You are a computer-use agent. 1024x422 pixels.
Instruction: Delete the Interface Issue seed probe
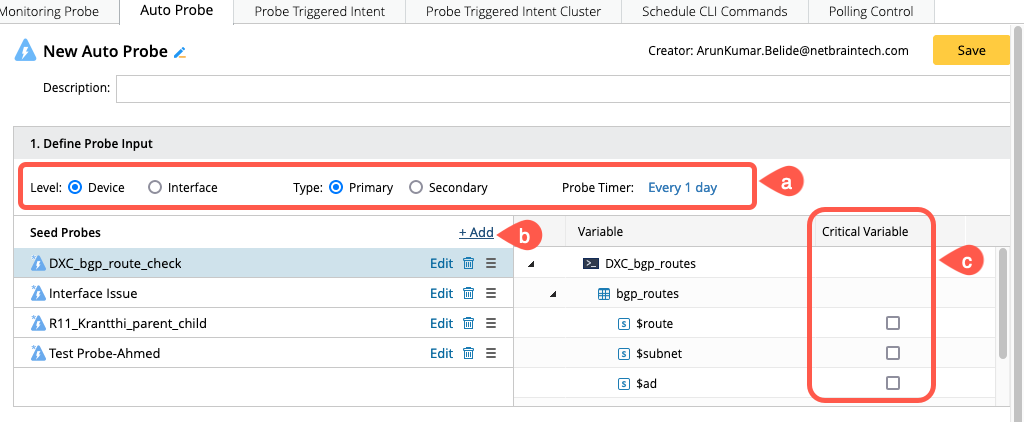point(468,294)
